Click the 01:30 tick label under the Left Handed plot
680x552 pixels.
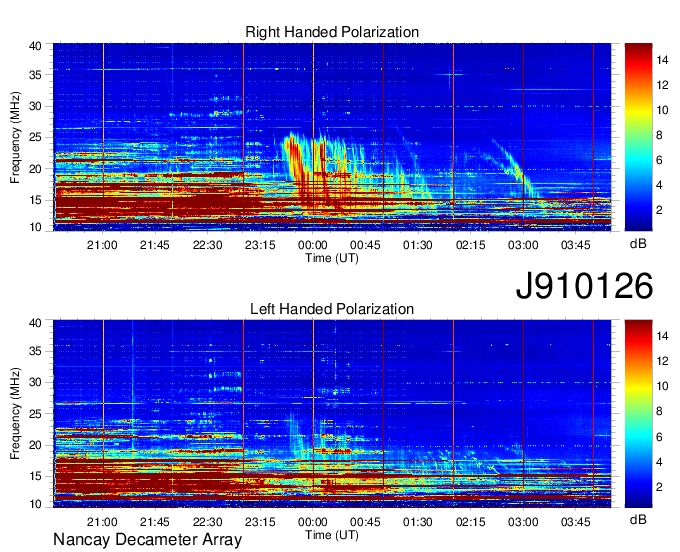tap(418, 522)
